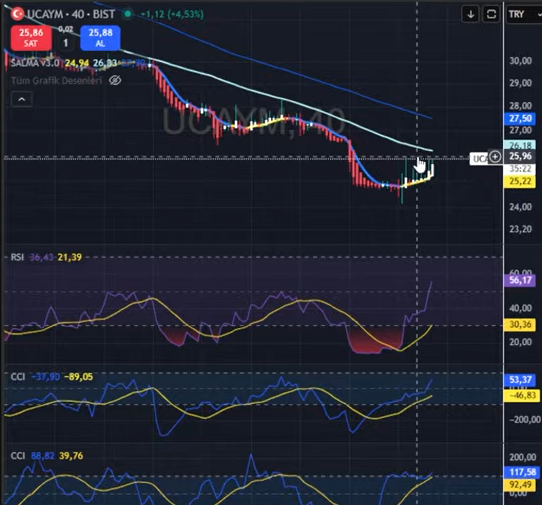Click the SALMA v3.0 indicator label
Image resolution: width=542 pixels, height=505 pixels.
coord(35,63)
